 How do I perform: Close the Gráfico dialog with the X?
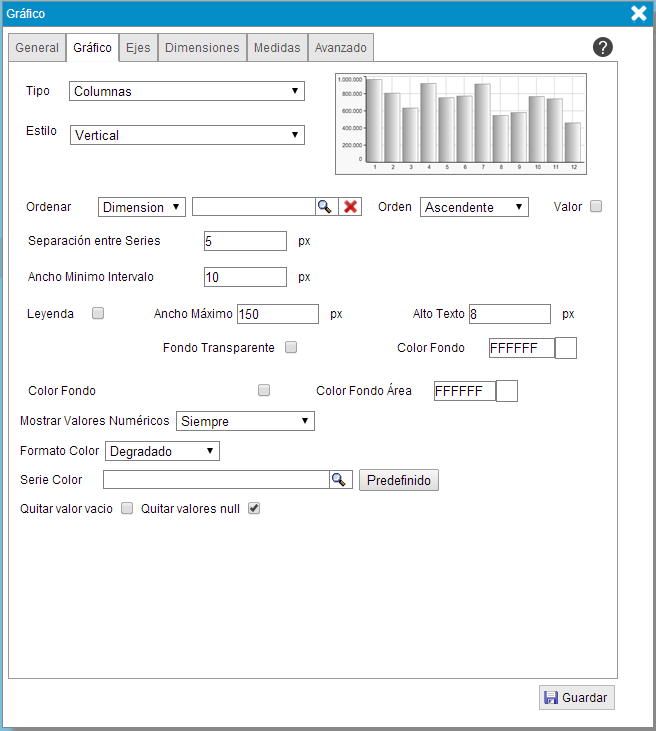[638, 13]
